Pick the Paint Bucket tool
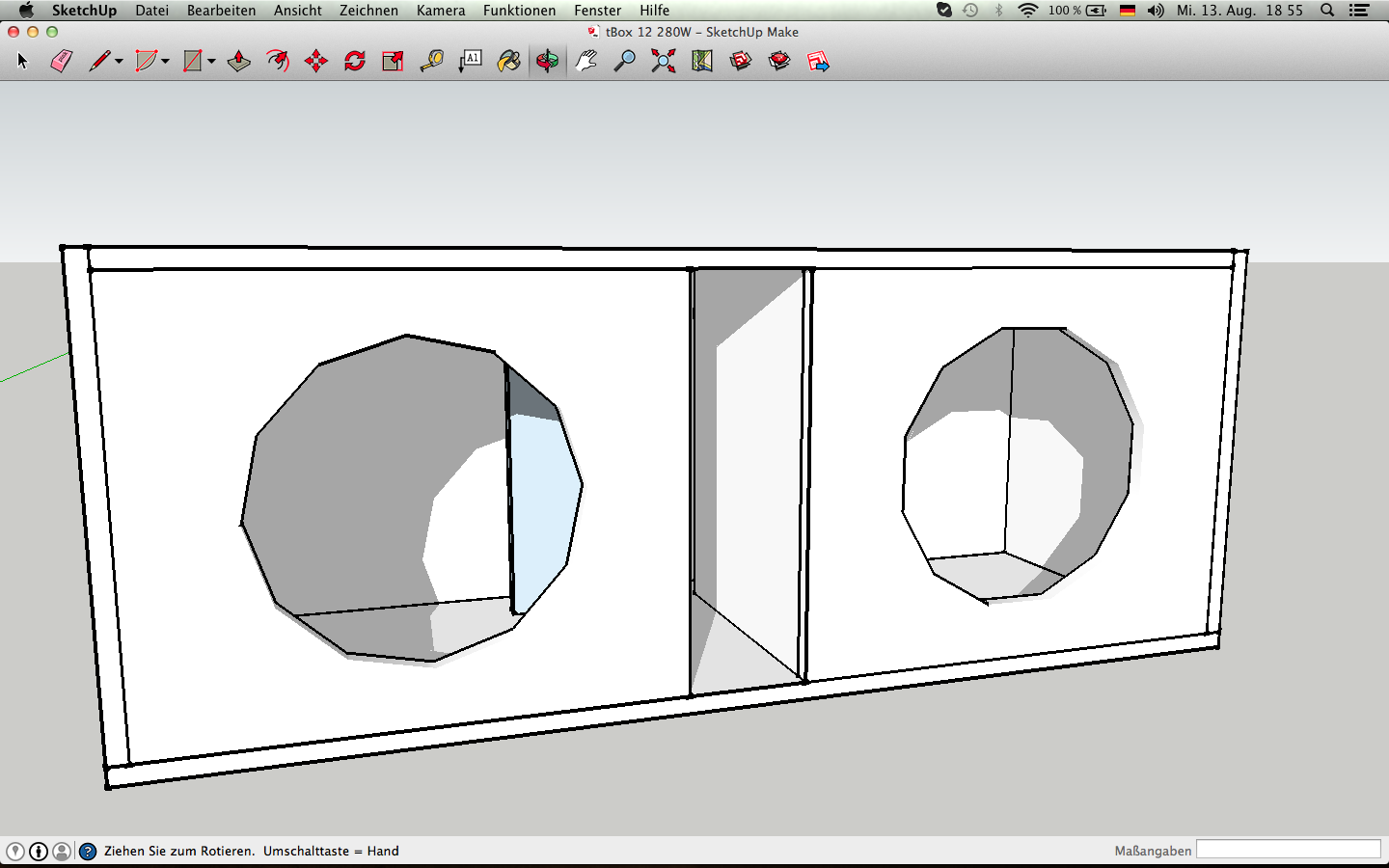The image size is (1389, 868). [x=508, y=61]
